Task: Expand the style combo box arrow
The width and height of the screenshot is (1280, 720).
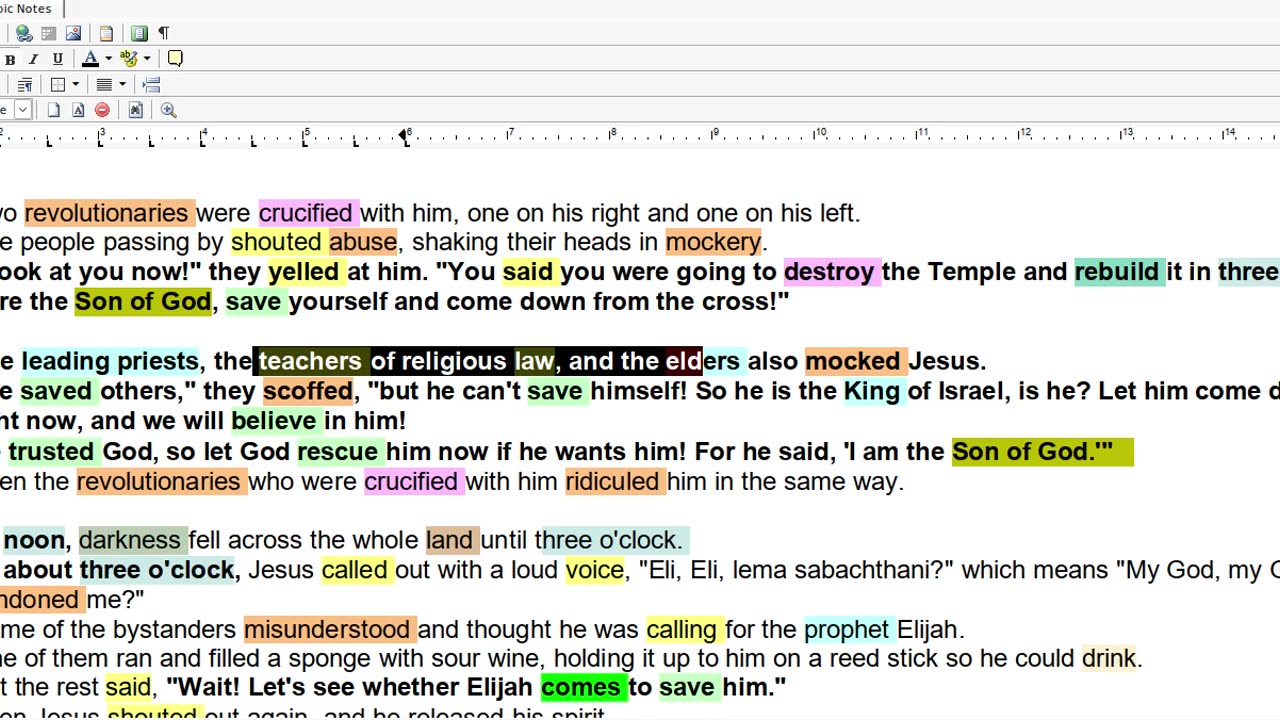Action: click(22, 110)
